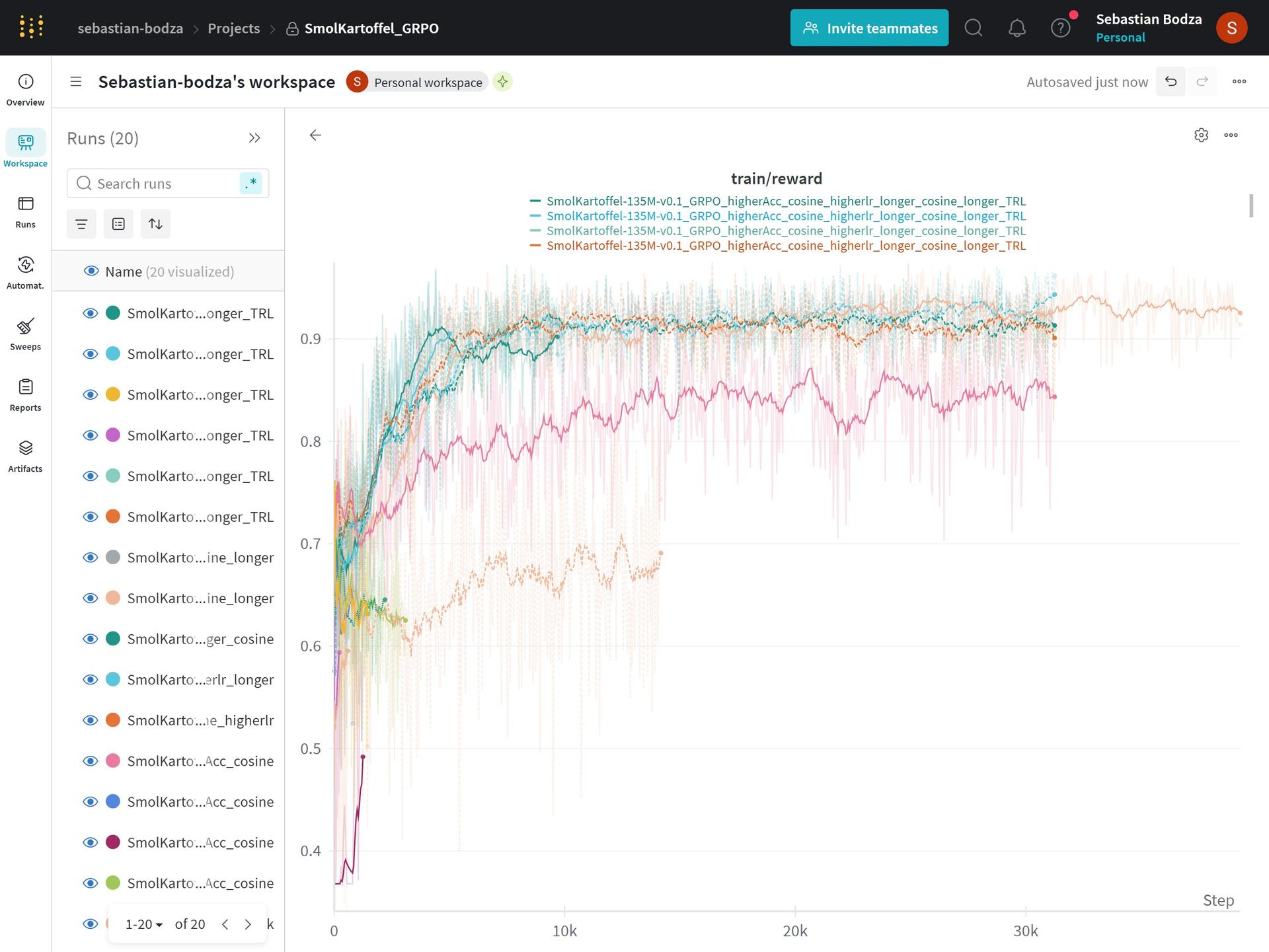Open the notifications bell

[1017, 28]
